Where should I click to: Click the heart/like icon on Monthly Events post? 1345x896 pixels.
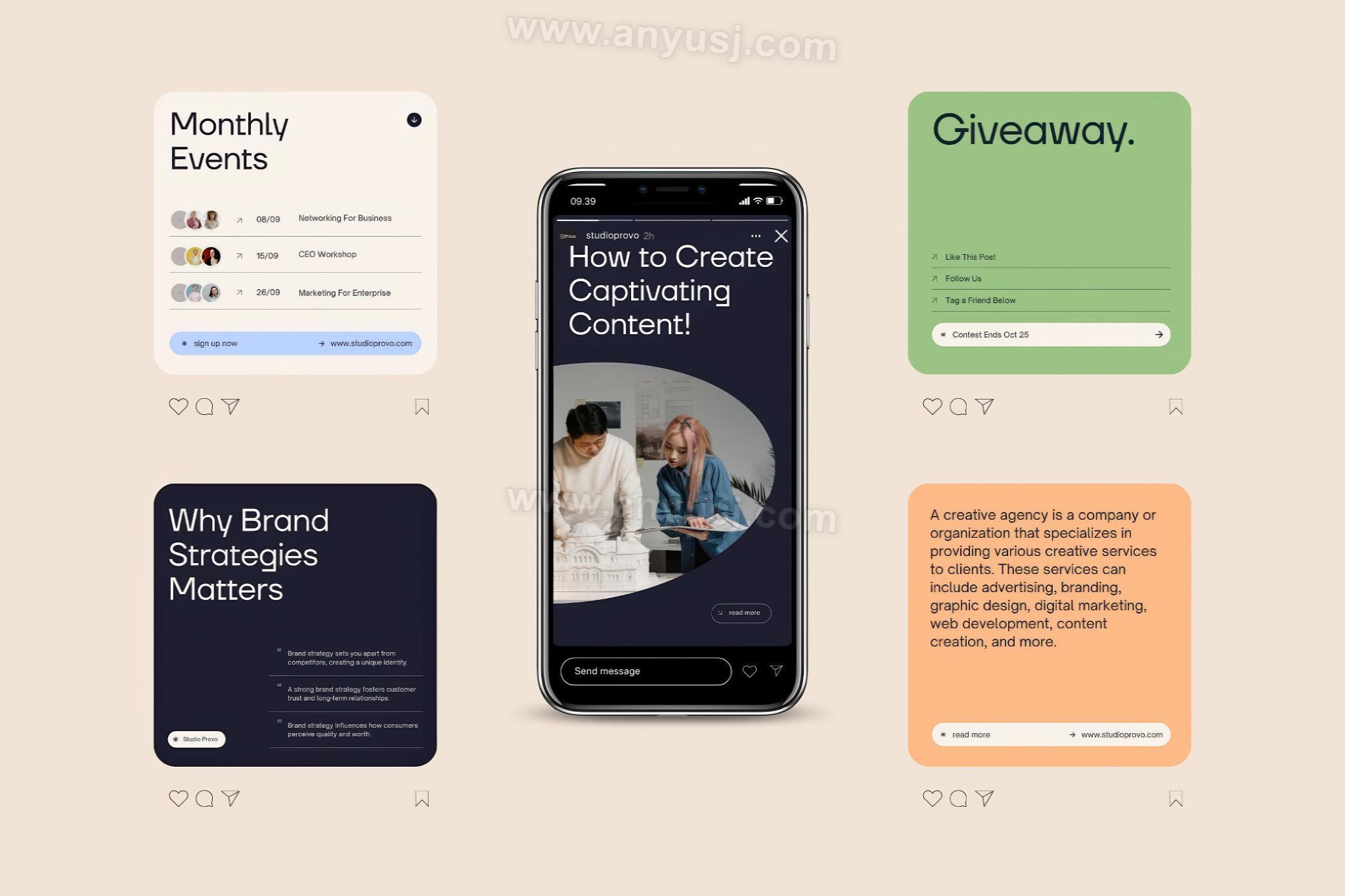(x=178, y=406)
